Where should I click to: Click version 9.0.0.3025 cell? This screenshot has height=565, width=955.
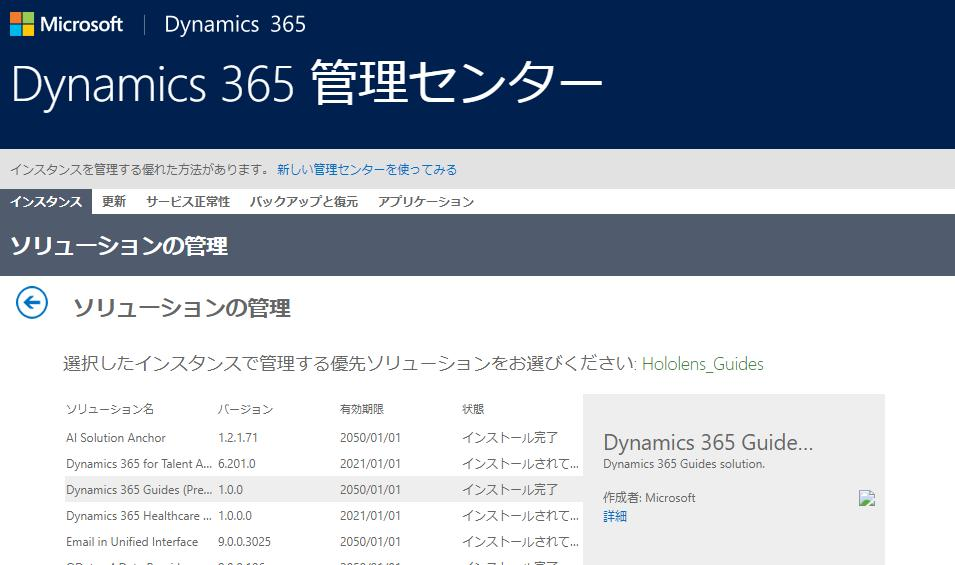[x=244, y=542]
